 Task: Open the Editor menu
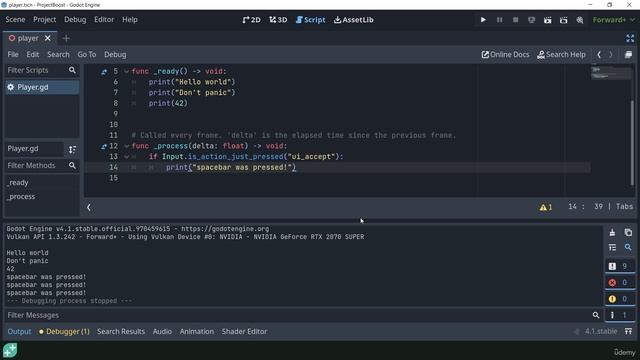tap(104, 20)
